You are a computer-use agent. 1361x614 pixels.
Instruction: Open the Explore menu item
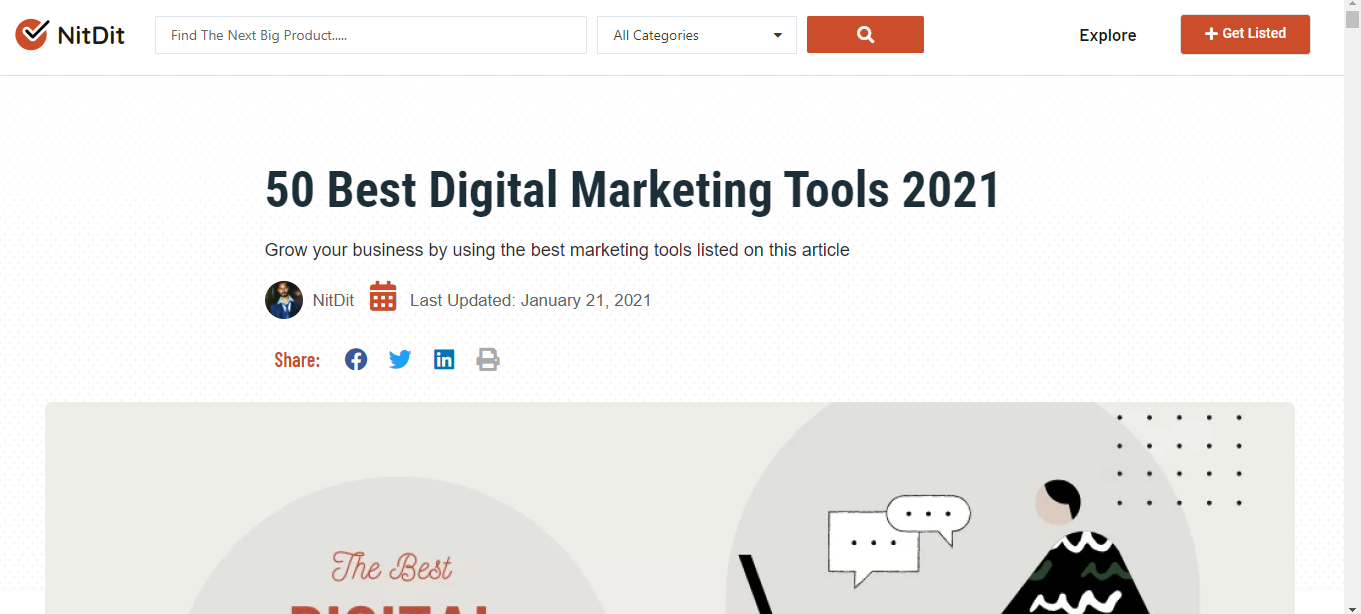pyautogui.click(x=1108, y=35)
